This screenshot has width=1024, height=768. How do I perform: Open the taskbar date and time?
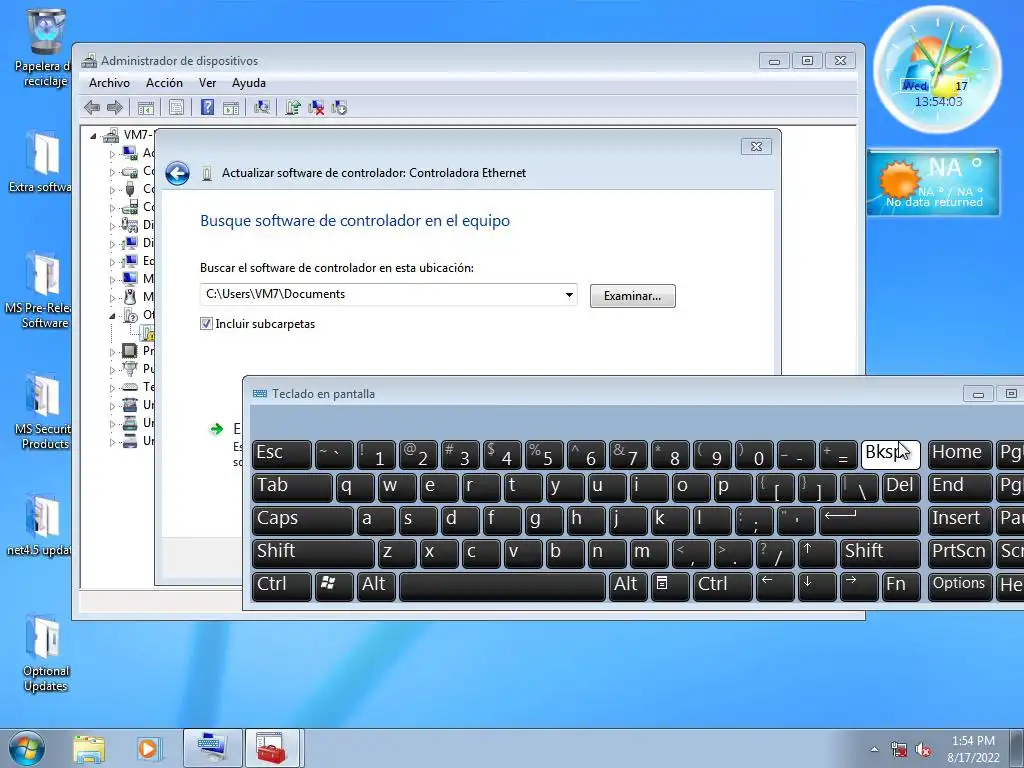pyautogui.click(x=973, y=749)
